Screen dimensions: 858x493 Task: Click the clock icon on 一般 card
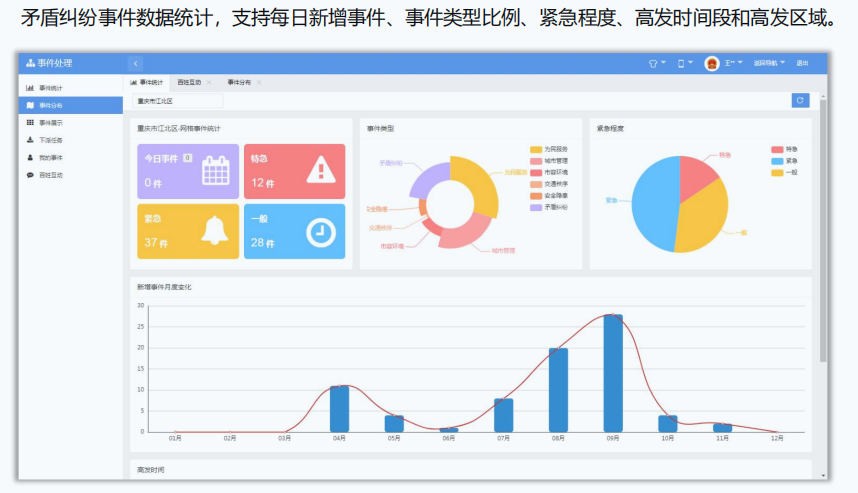point(321,233)
